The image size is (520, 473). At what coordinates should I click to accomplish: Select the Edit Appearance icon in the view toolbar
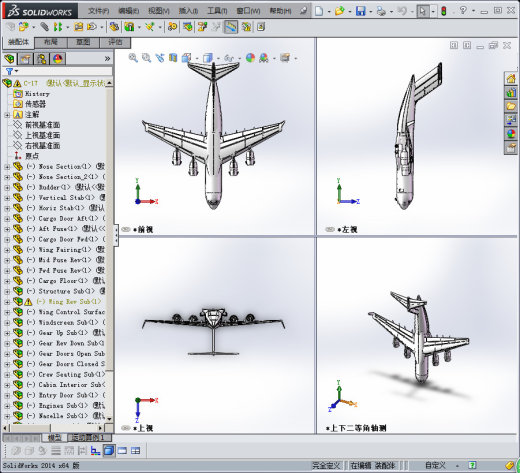click(x=250, y=58)
